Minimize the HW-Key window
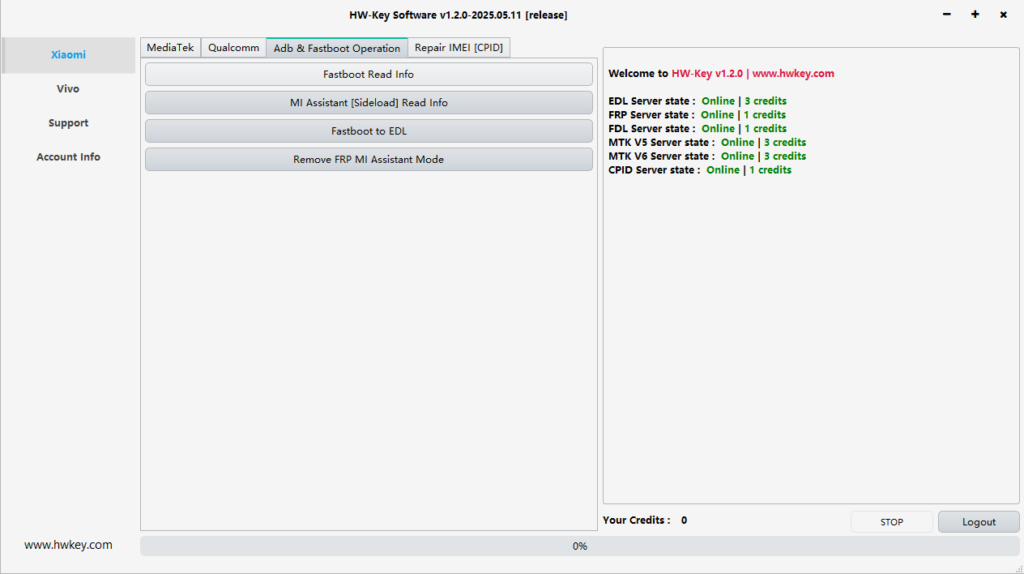1024x574 pixels. click(x=946, y=14)
